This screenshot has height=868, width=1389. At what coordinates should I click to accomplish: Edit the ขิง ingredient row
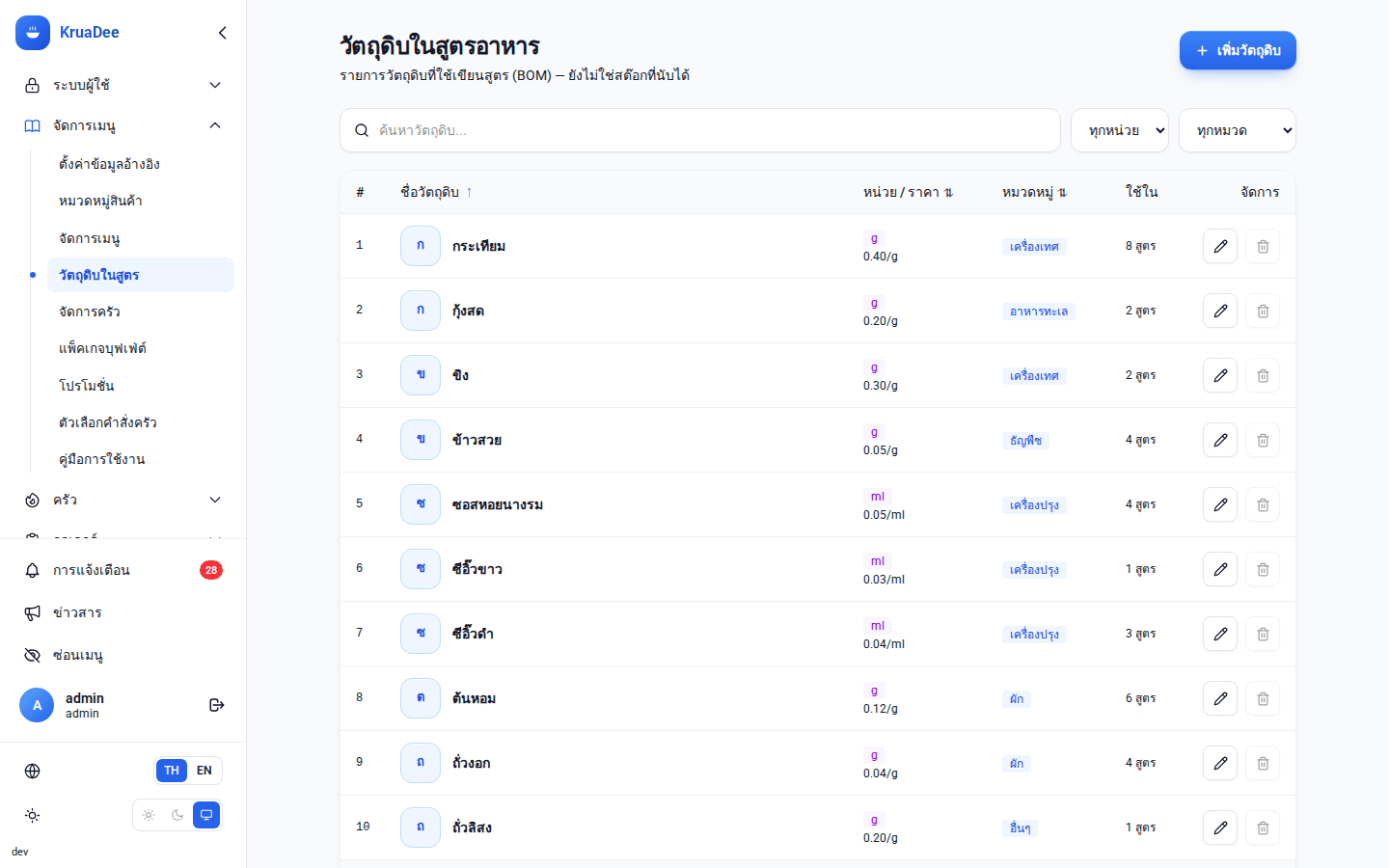click(x=1220, y=375)
